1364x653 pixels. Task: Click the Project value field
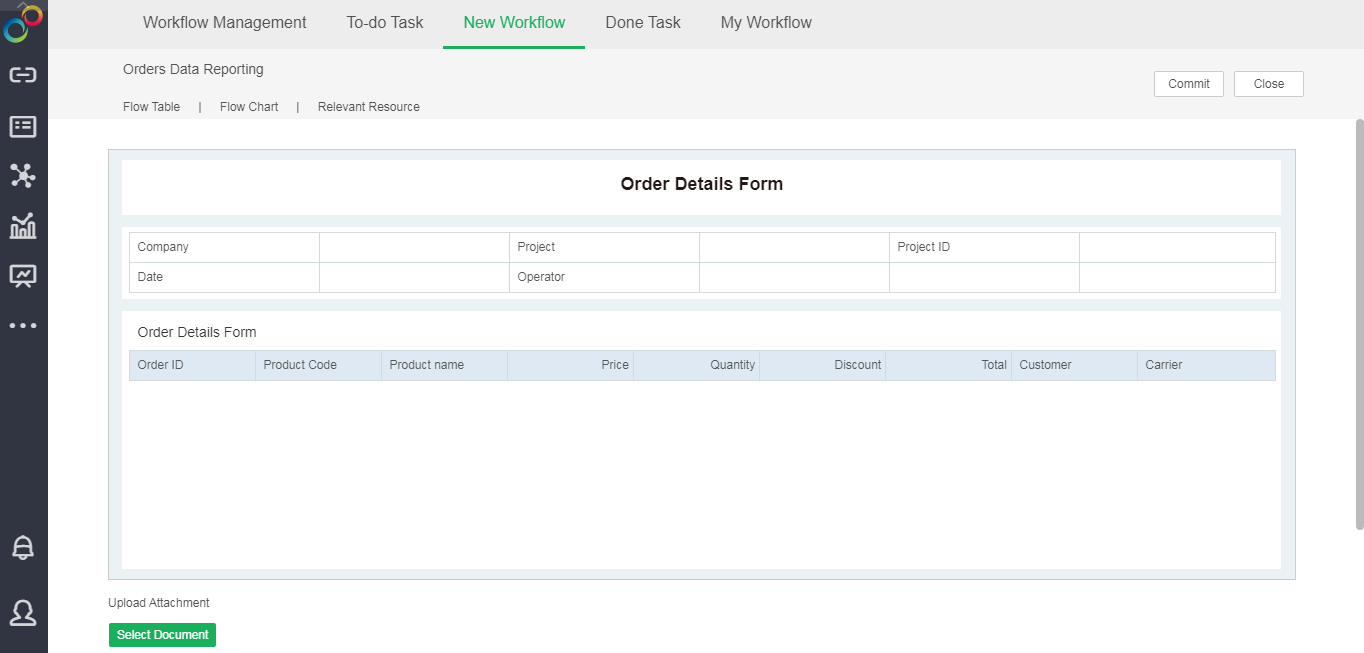794,247
